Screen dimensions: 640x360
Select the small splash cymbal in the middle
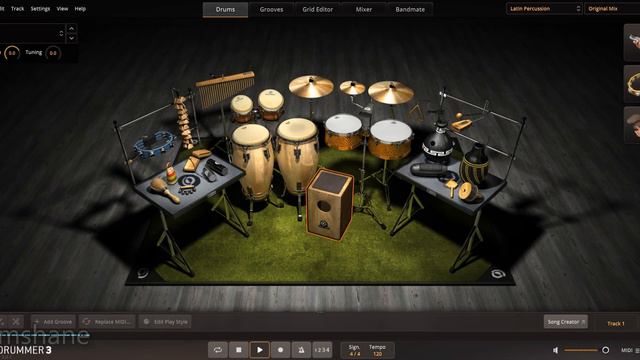352,88
